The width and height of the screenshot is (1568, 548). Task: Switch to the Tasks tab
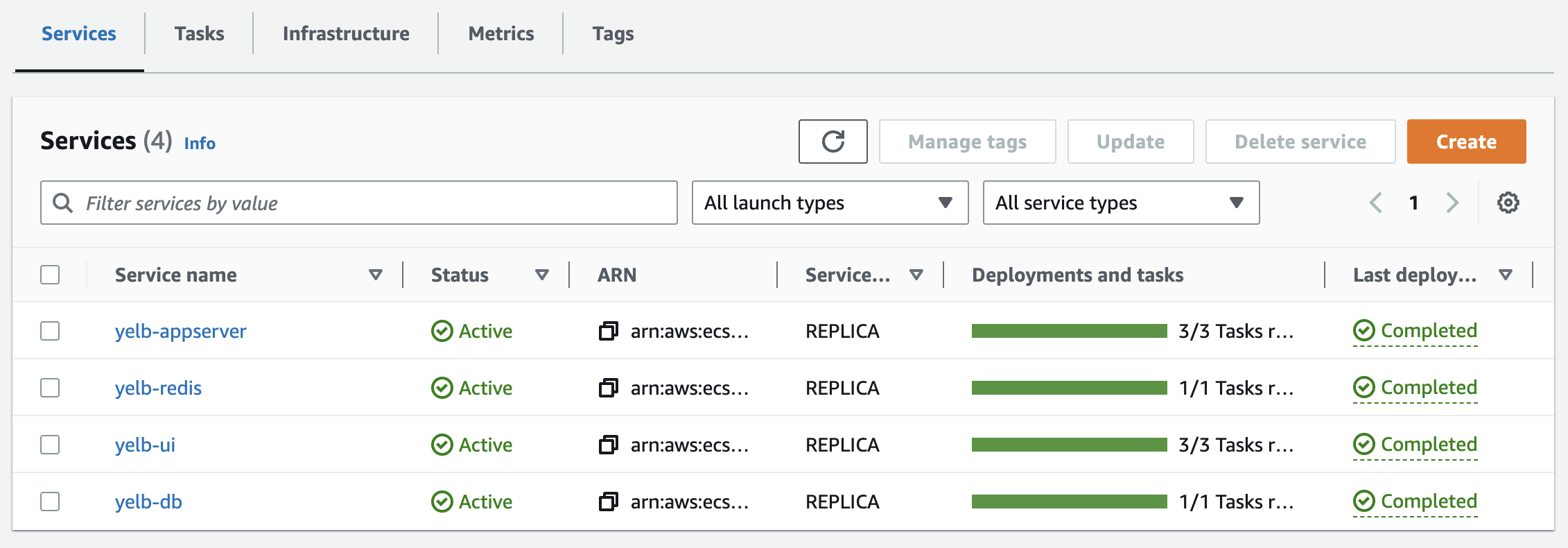coord(199,34)
